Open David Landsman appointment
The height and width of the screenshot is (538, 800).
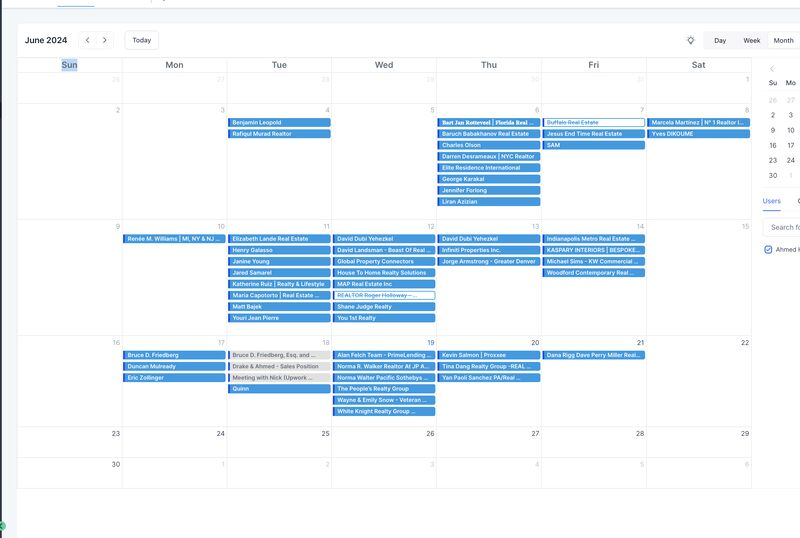click(x=384, y=250)
